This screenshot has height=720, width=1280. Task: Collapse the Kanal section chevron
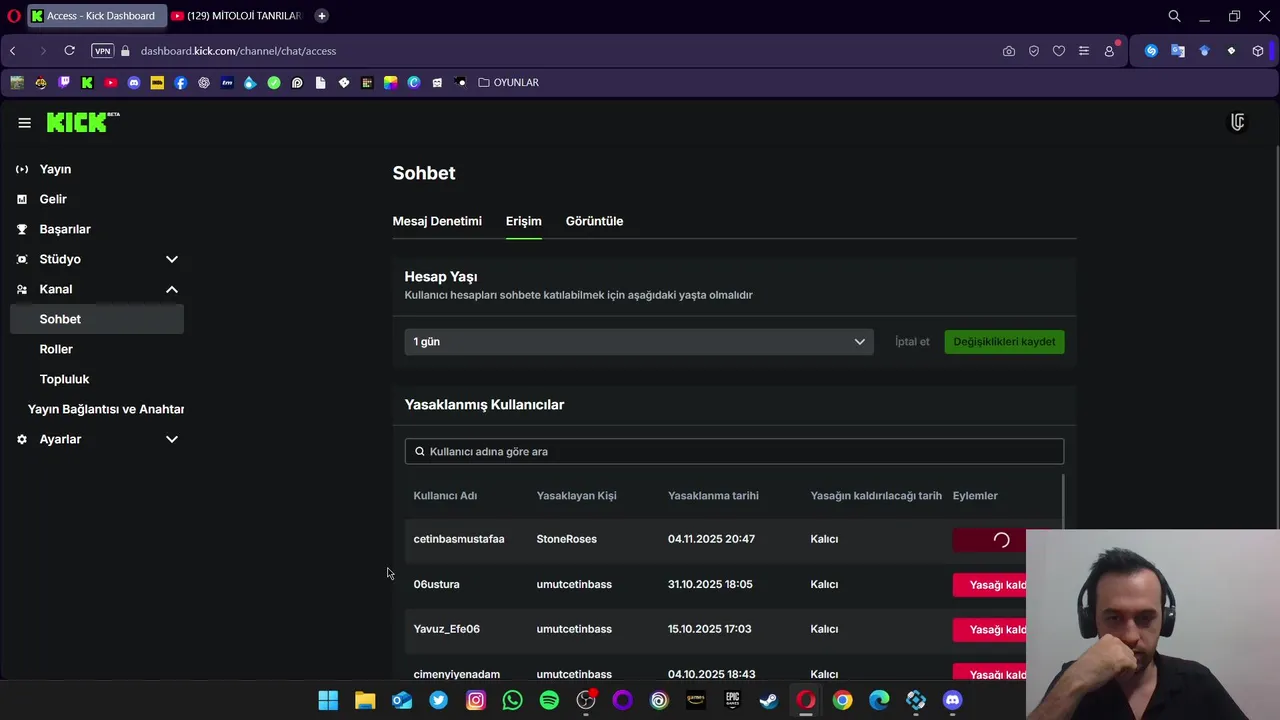172,289
